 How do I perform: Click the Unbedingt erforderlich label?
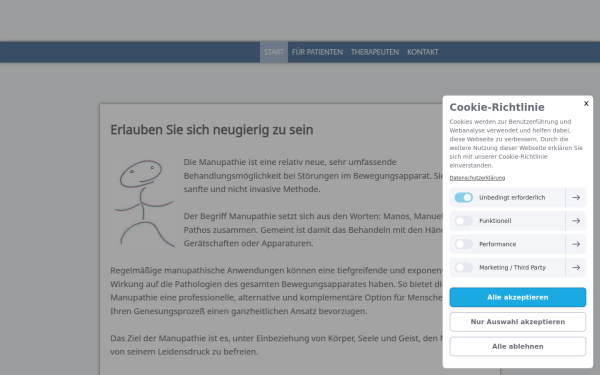[x=512, y=197]
